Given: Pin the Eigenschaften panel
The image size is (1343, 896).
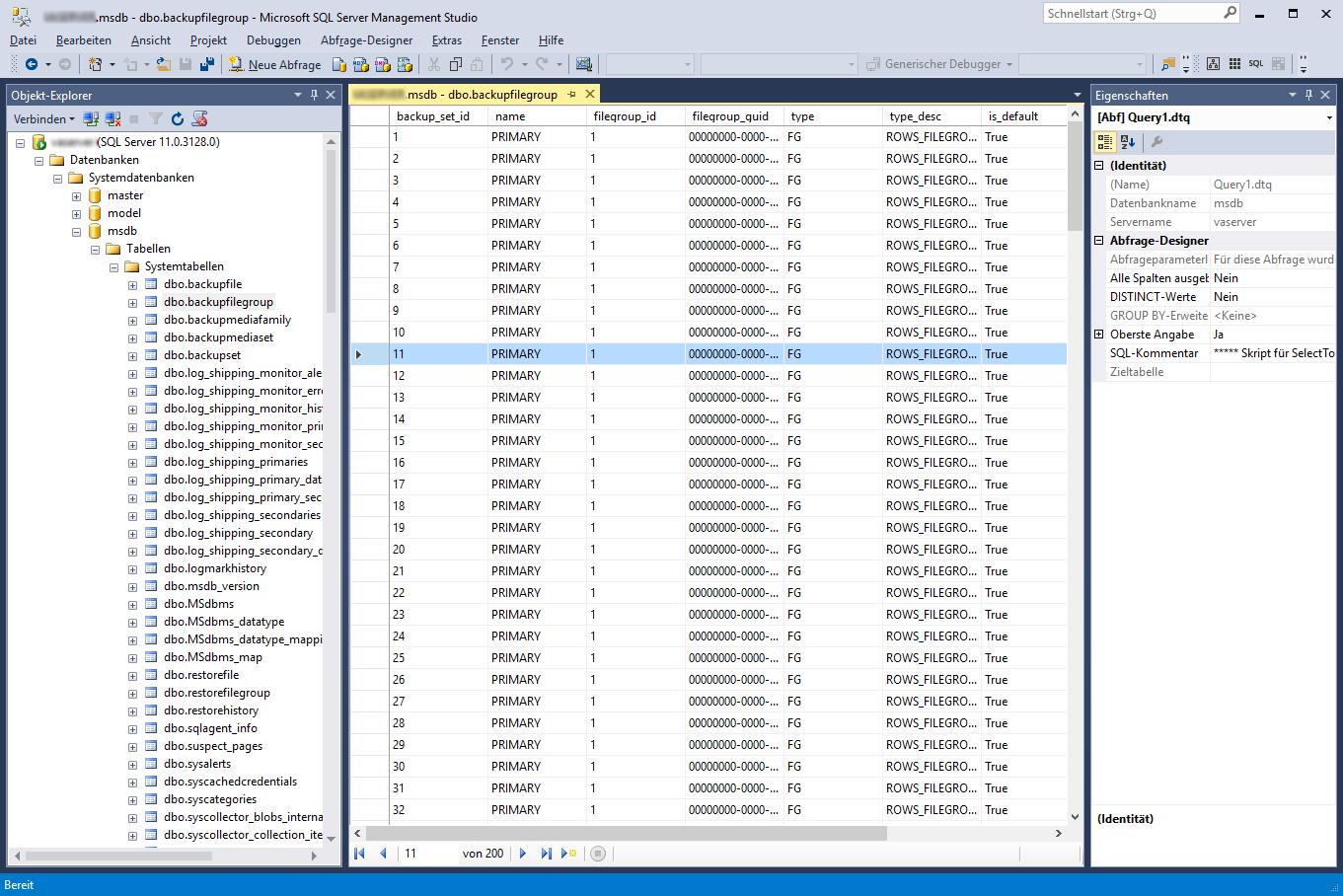Looking at the screenshot, I should (1308, 95).
